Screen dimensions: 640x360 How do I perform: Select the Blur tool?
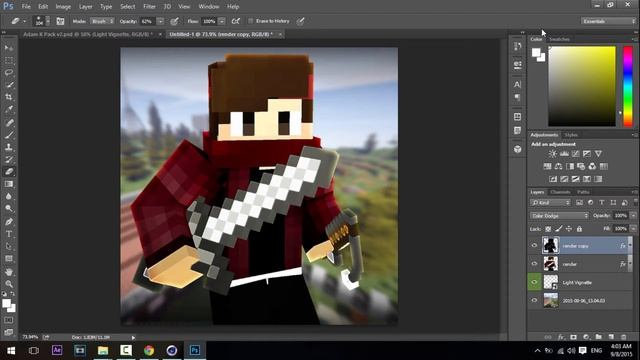click(x=9, y=196)
